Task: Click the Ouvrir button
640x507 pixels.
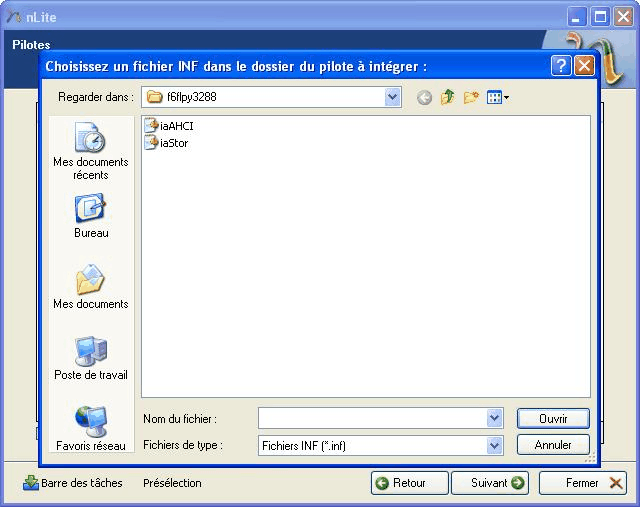Action: (553, 418)
